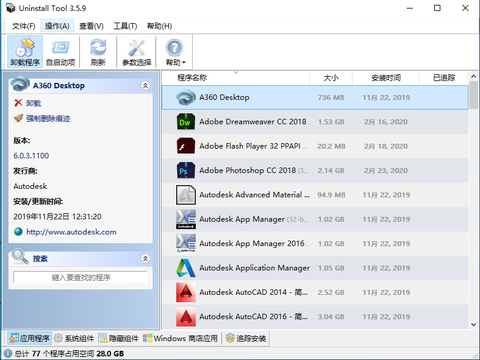Click the Adobe Dreamweaver CC 2018 Dw icon
This screenshot has width=480, height=360.
tap(186, 122)
